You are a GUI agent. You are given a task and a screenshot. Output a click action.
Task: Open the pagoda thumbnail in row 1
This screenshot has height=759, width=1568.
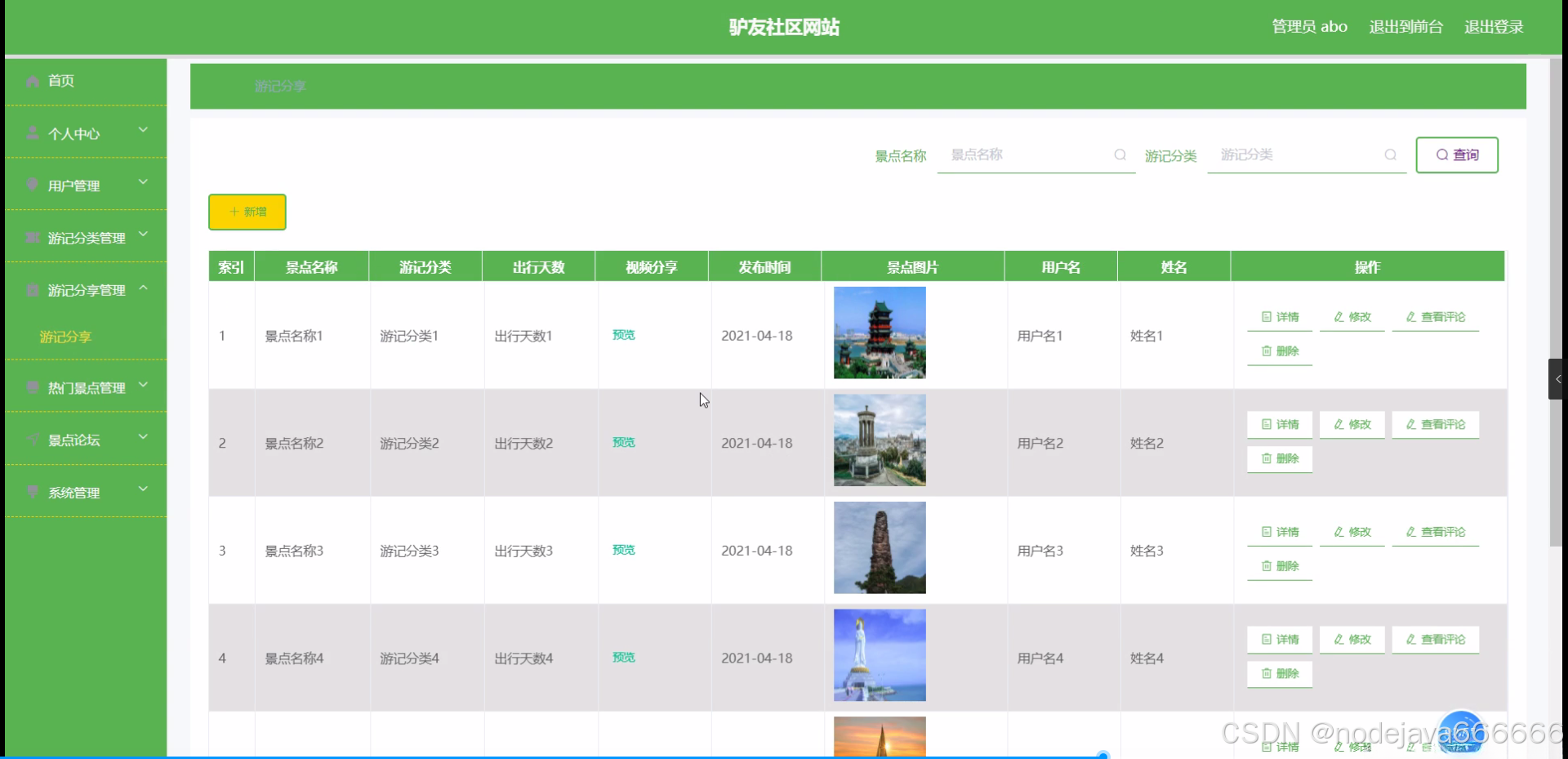pyautogui.click(x=880, y=333)
